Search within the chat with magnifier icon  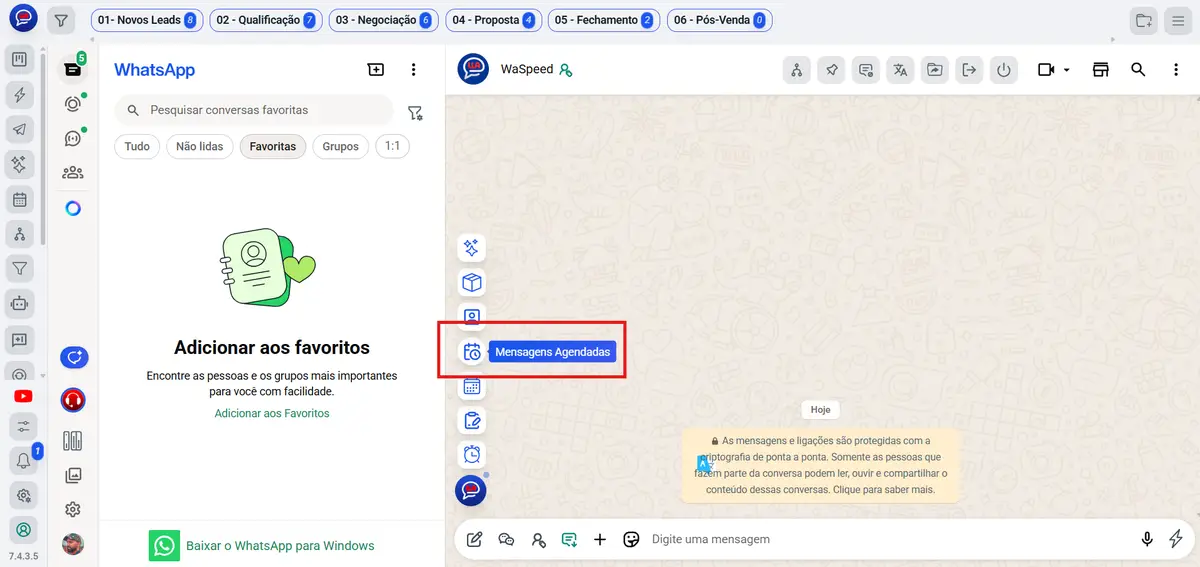click(x=1138, y=70)
